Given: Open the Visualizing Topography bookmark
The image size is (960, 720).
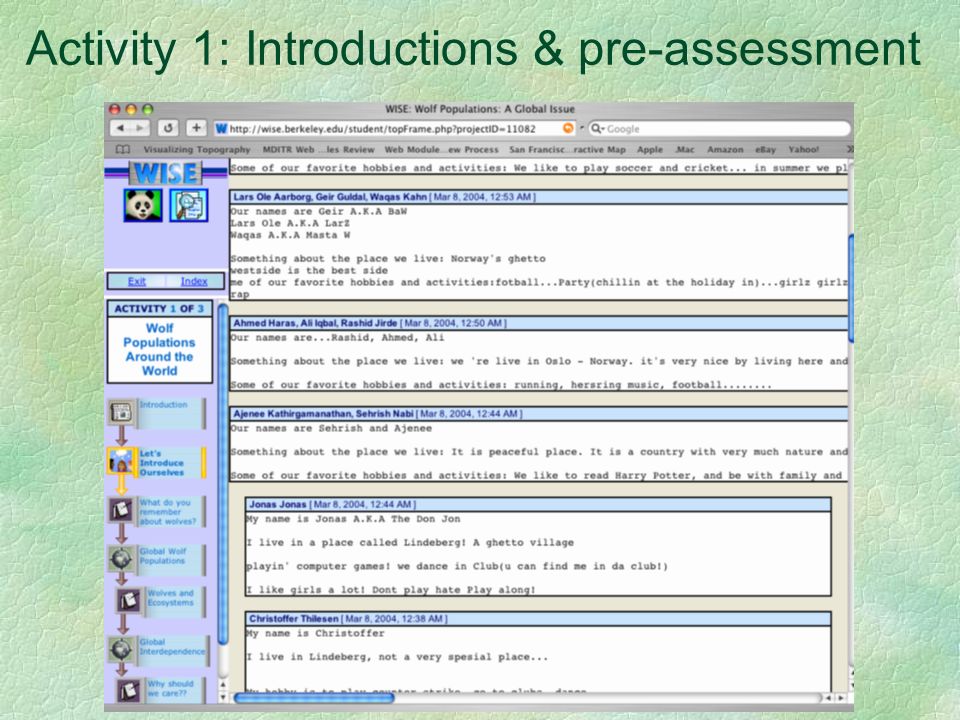Looking at the screenshot, I should (197, 149).
